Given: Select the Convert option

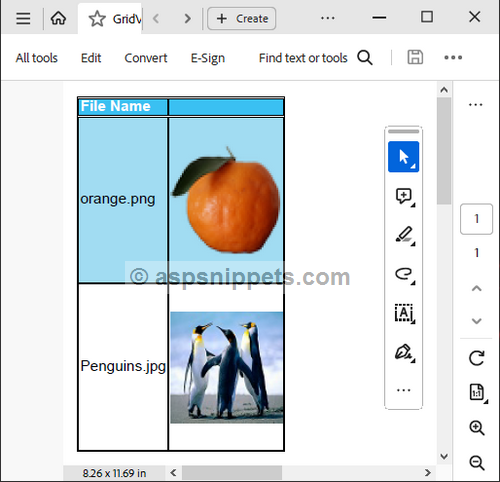Looking at the screenshot, I should [x=146, y=58].
